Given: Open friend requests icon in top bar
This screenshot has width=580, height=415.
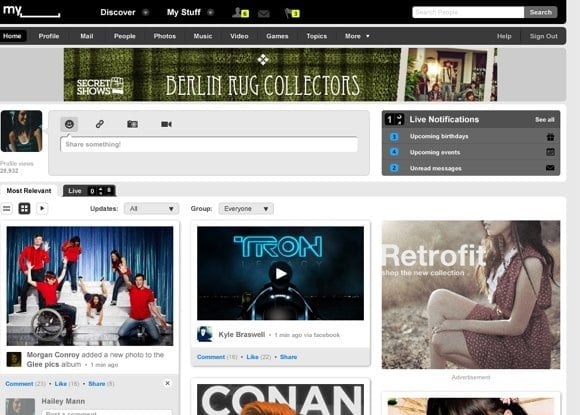Looking at the screenshot, I should [240, 13].
